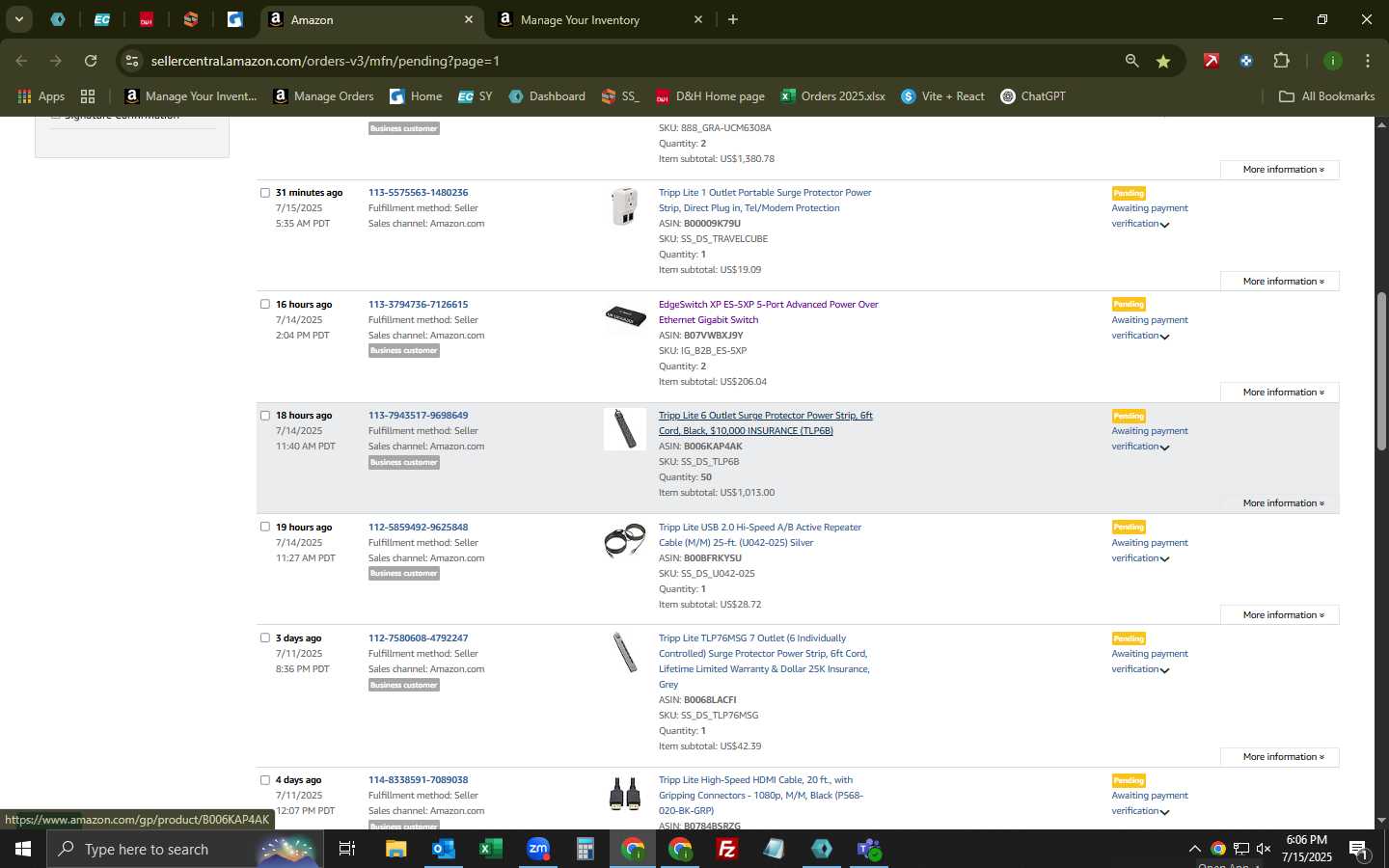Click the EdgeSwitch product thumbnail
Image resolution: width=1389 pixels, height=868 pixels.
tap(625, 315)
